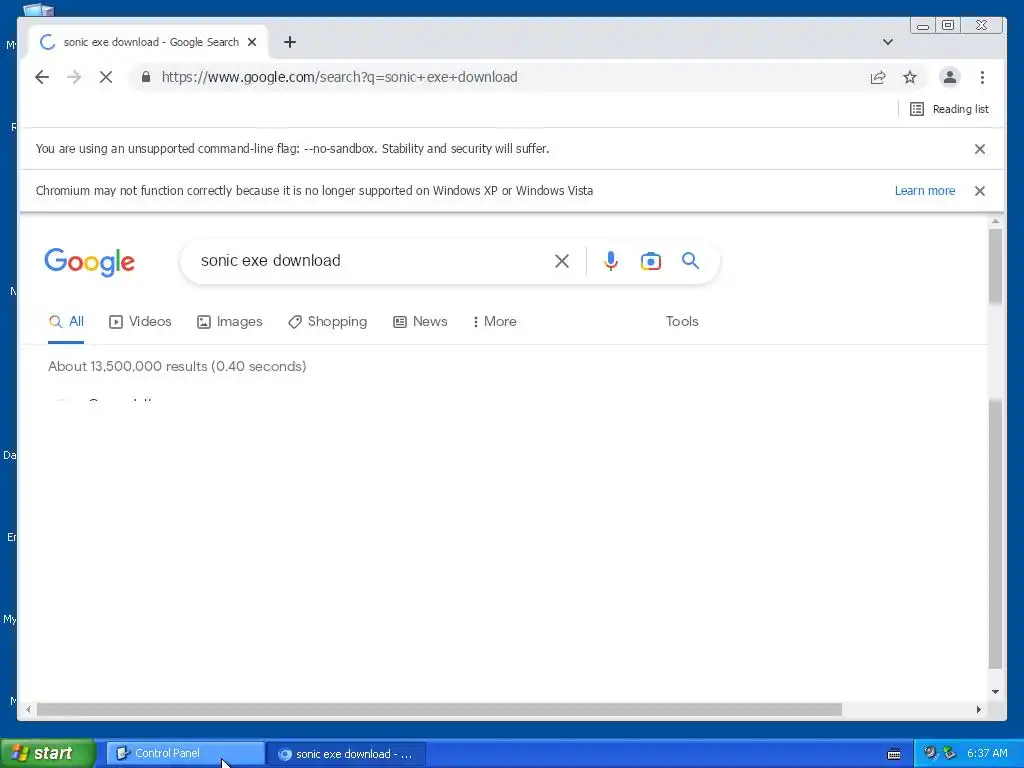Expand the tab search dropdown

pos(888,42)
